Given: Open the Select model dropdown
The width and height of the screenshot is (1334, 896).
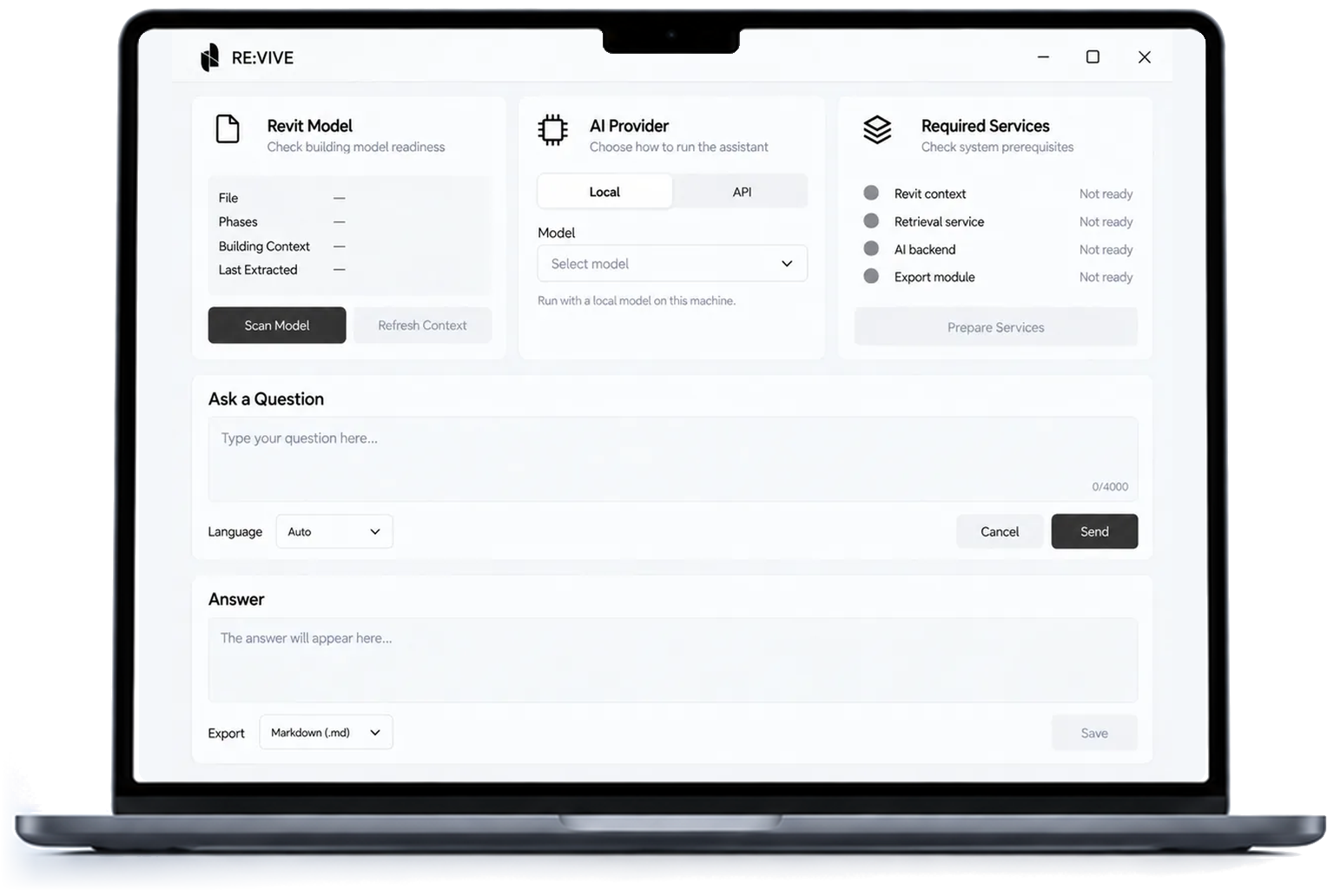Looking at the screenshot, I should pyautogui.click(x=672, y=264).
